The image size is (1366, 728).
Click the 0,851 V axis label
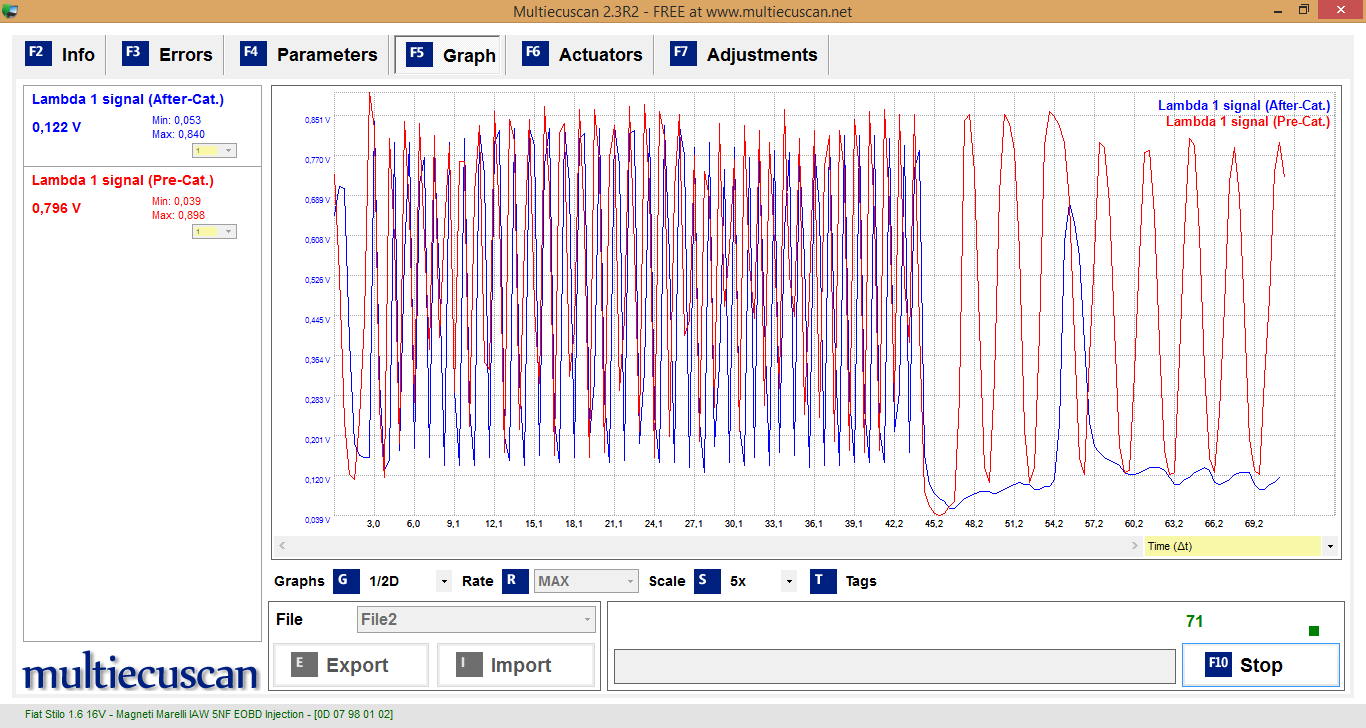[317, 120]
